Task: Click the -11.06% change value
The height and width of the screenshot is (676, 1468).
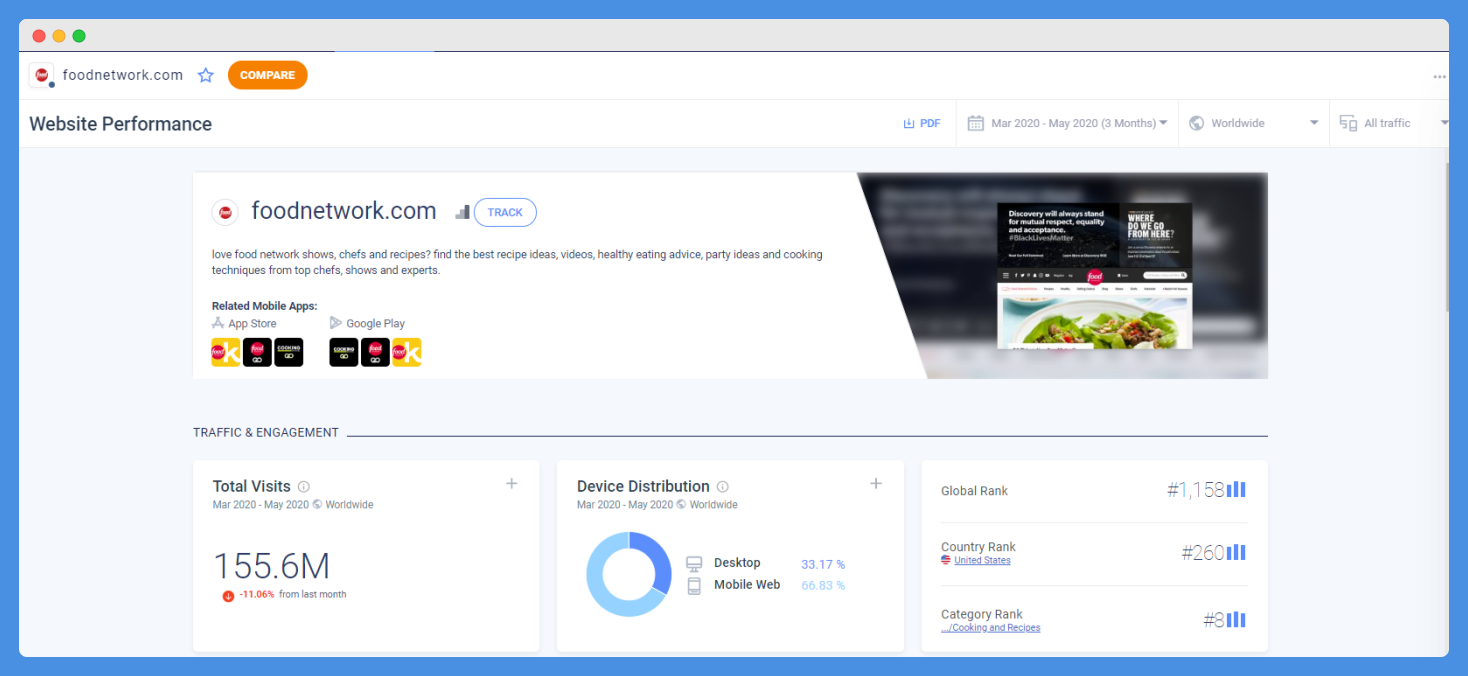Action: (x=256, y=594)
